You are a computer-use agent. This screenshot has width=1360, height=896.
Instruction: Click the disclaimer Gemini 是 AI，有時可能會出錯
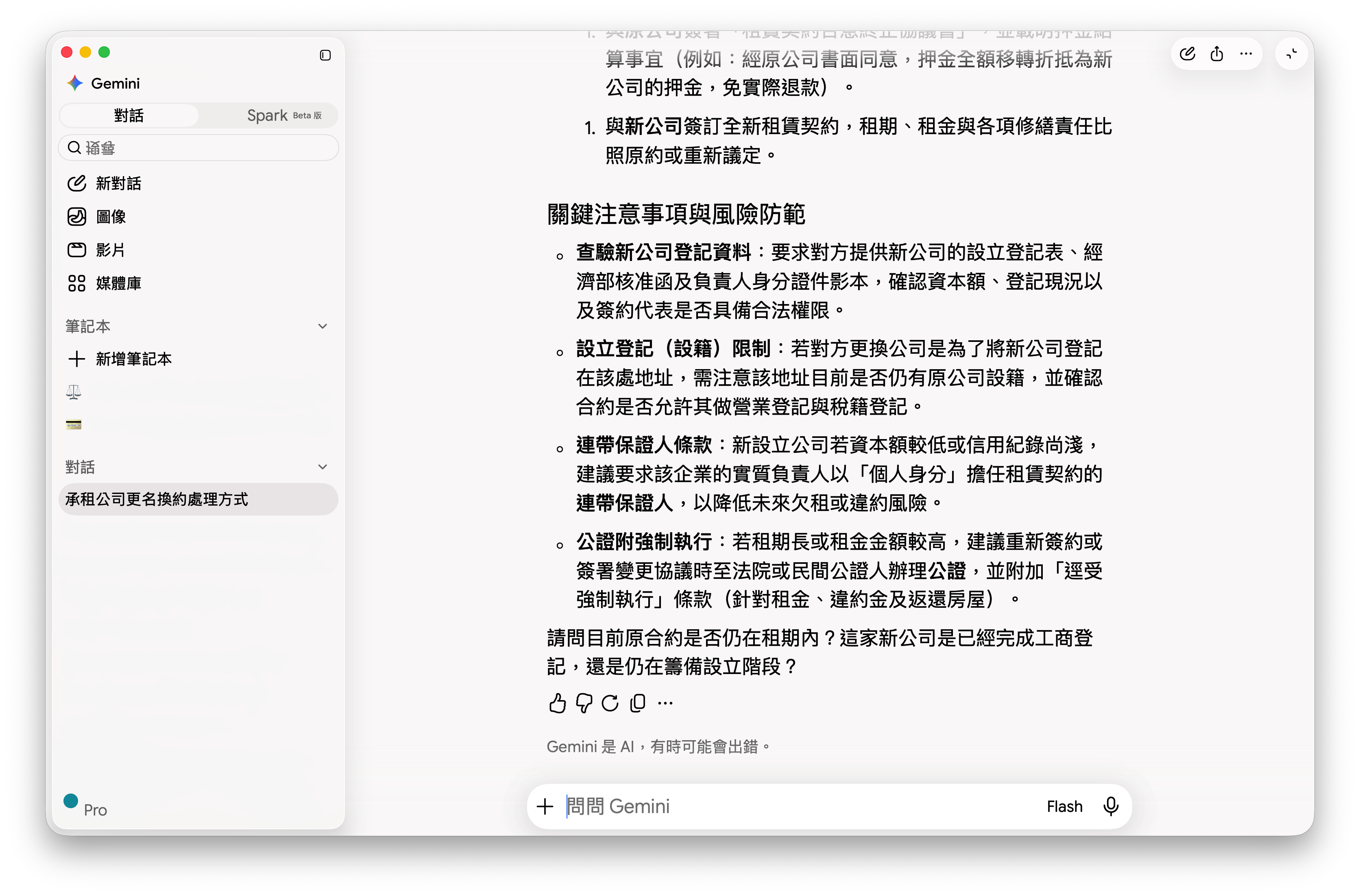click(658, 747)
